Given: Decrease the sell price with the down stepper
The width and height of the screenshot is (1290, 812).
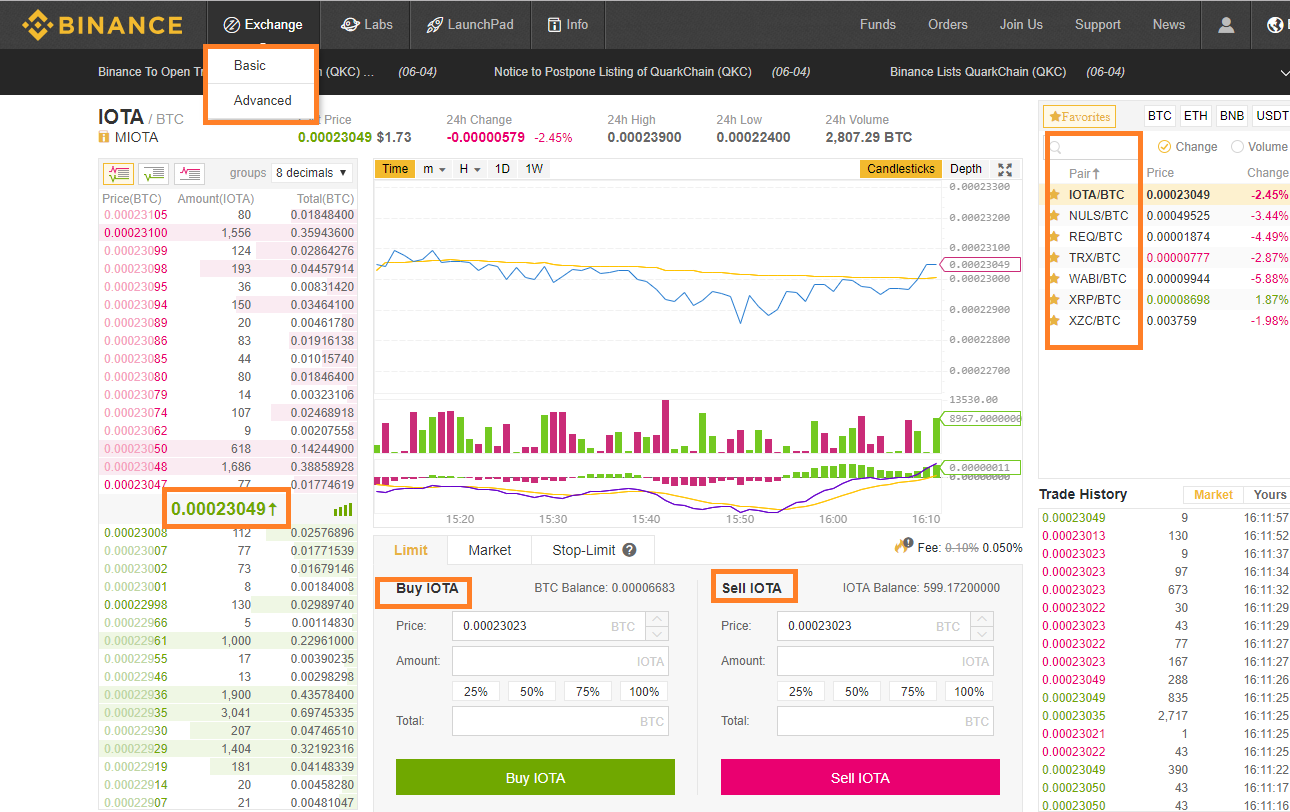Looking at the screenshot, I should click(982, 634).
